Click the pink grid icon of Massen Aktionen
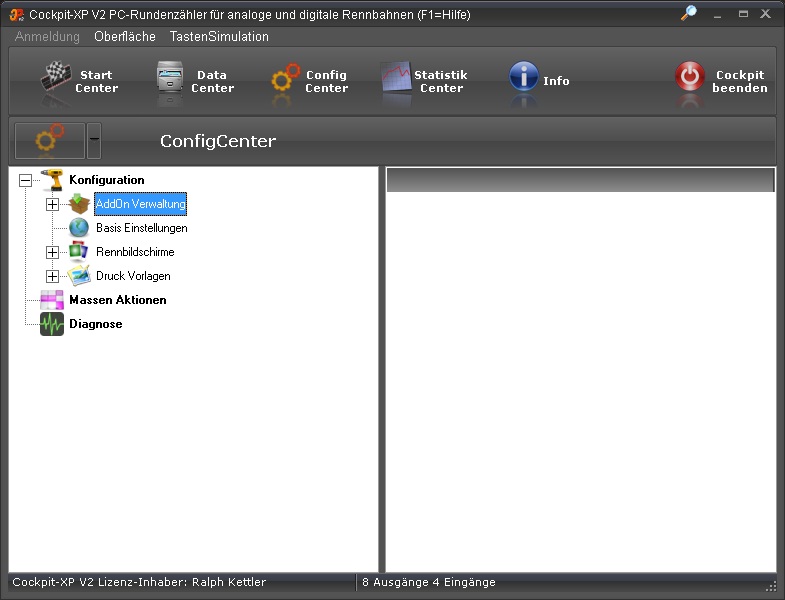Viewport: 785px width, 600px height. 52,300
